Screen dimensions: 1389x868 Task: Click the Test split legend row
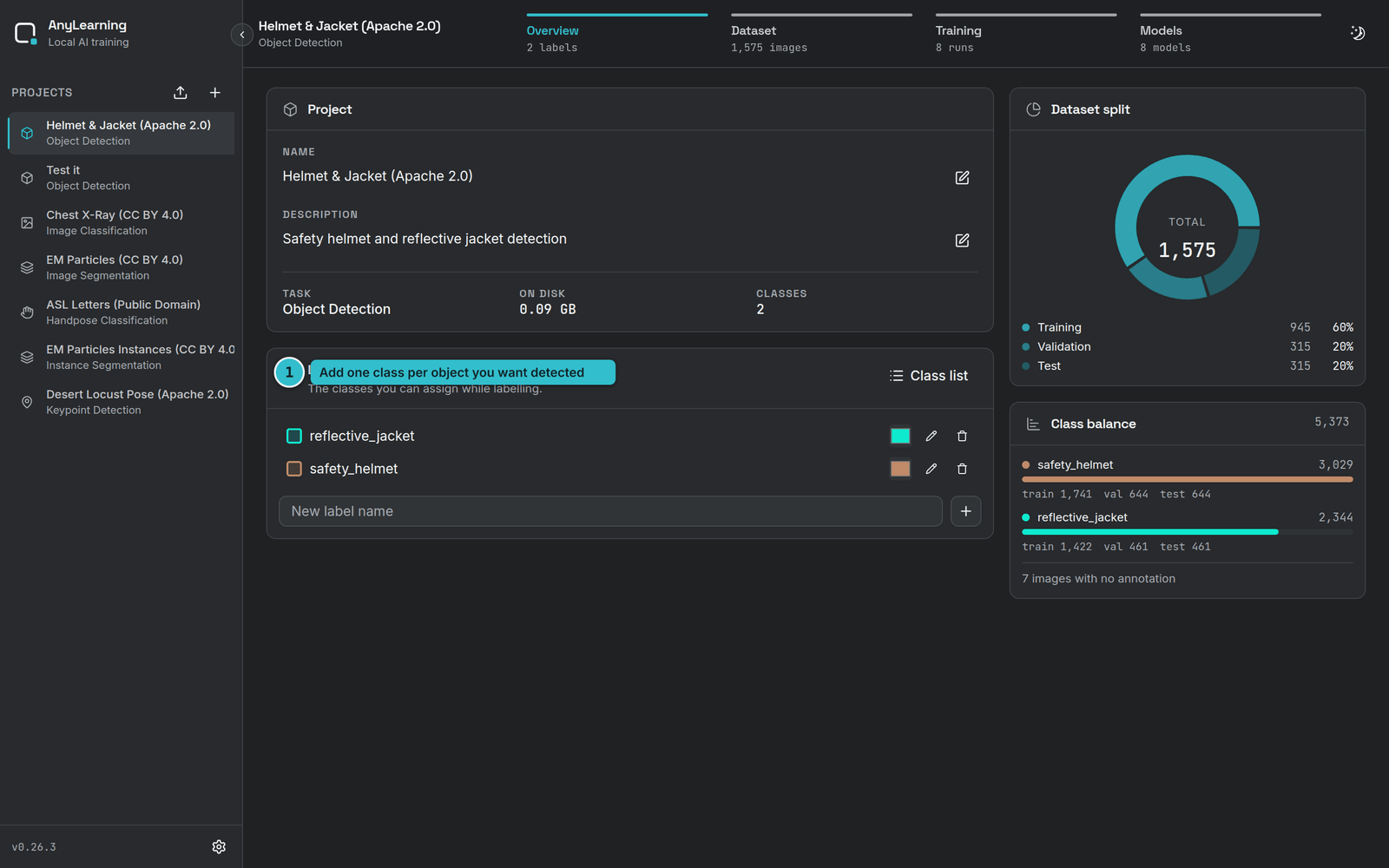coord(1187,365)
